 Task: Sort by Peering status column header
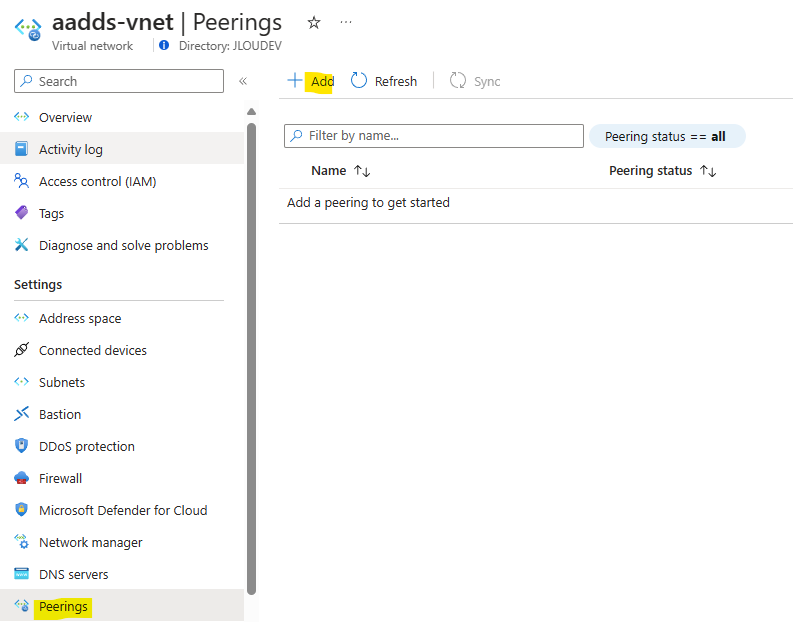[650, 171]
